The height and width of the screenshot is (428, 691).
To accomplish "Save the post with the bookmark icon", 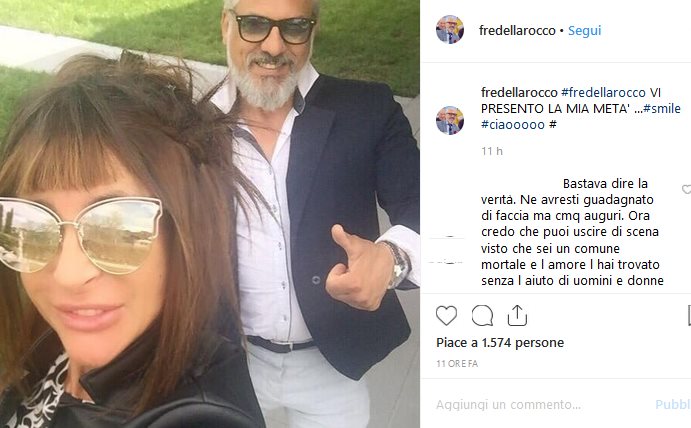I will click(689, 315).
